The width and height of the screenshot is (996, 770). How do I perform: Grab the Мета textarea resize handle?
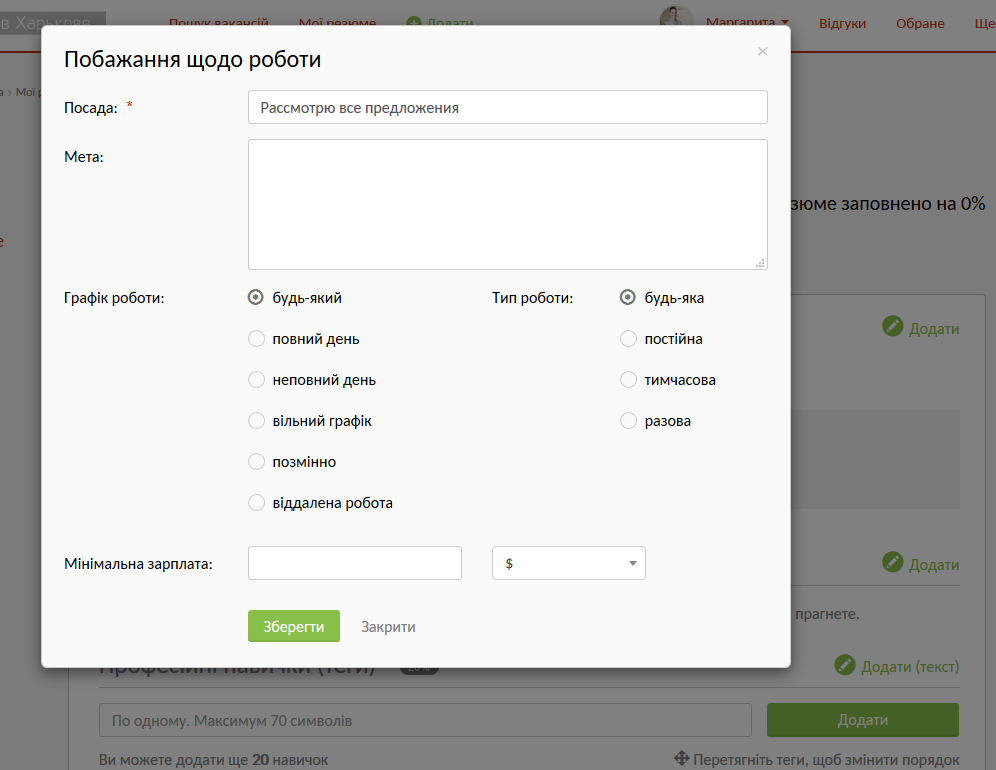[x=761, y=263]
